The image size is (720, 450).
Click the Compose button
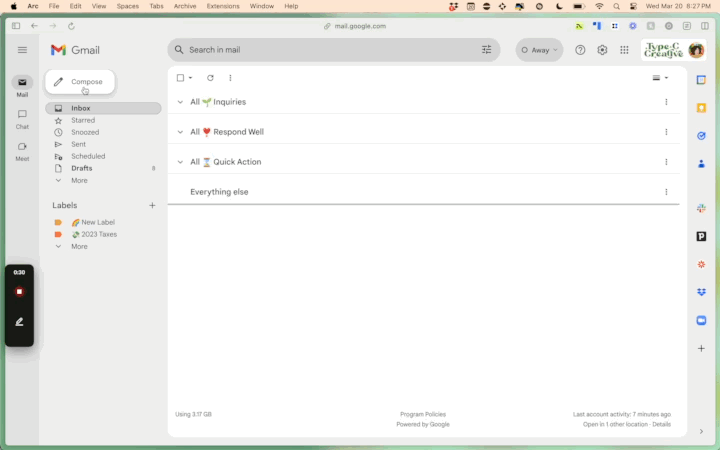(80, 82)
